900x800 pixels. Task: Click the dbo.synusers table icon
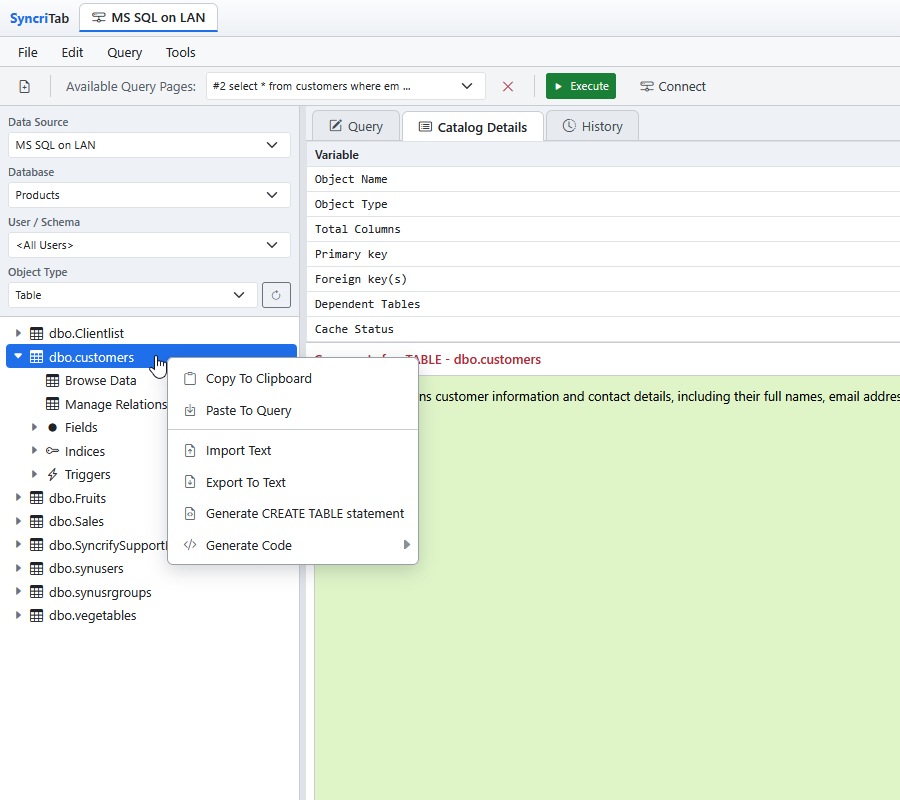(x=36, y=569)
